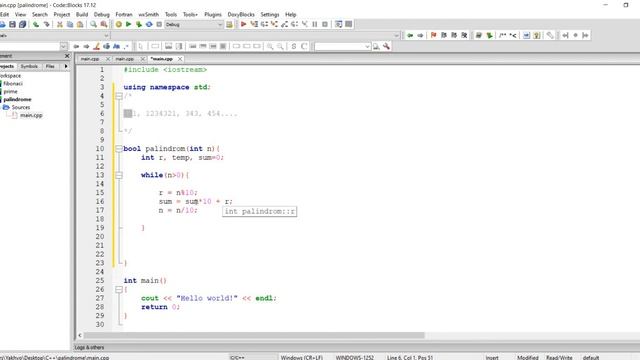Open the View menu
This screenshot has width=640, height=360.
(20, 14)
